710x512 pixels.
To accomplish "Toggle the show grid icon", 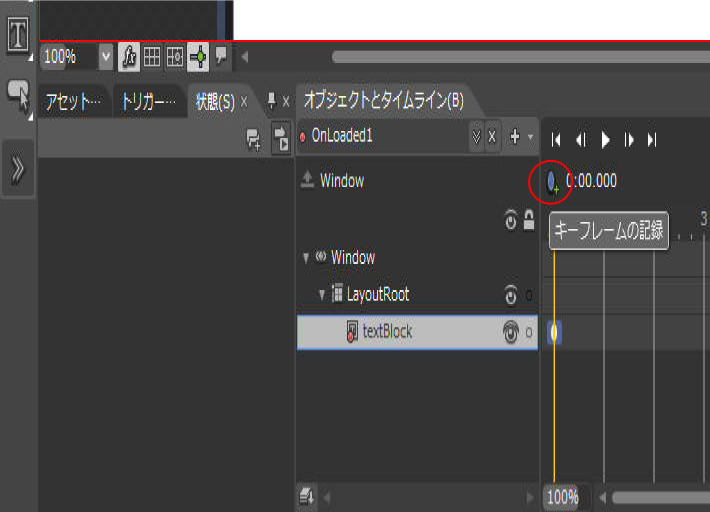I will click(x=152, y=57).
